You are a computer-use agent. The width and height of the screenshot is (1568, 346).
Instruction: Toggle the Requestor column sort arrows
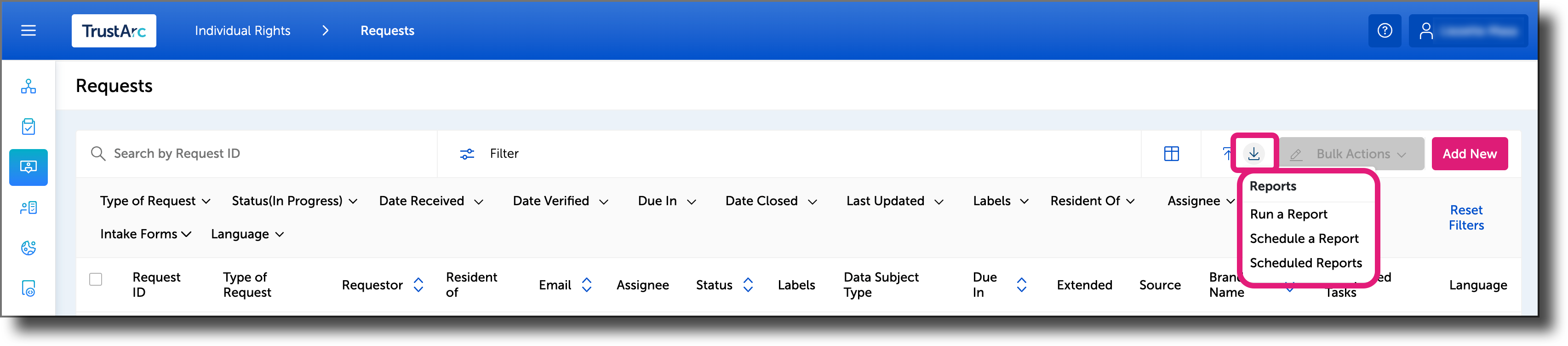point(418,284)
